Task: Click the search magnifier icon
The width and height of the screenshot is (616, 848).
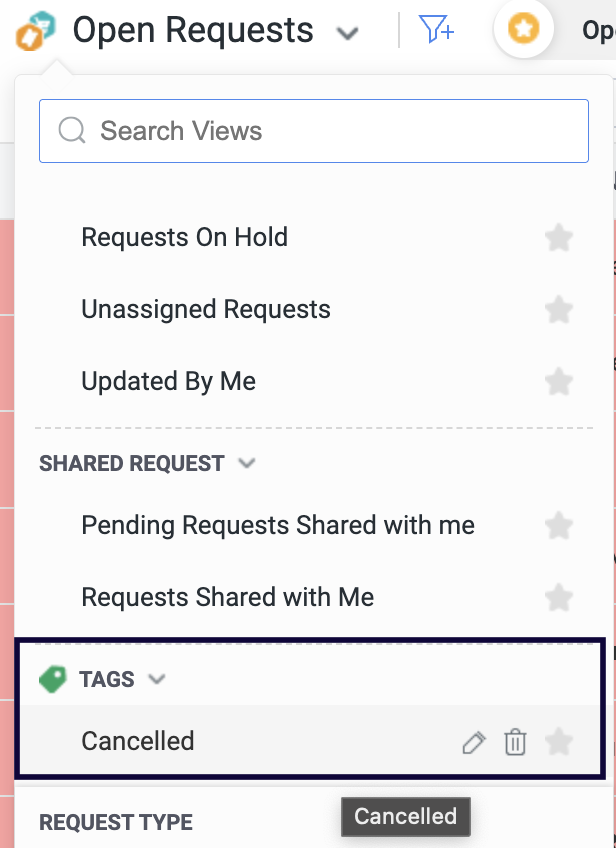Action: 72,131
